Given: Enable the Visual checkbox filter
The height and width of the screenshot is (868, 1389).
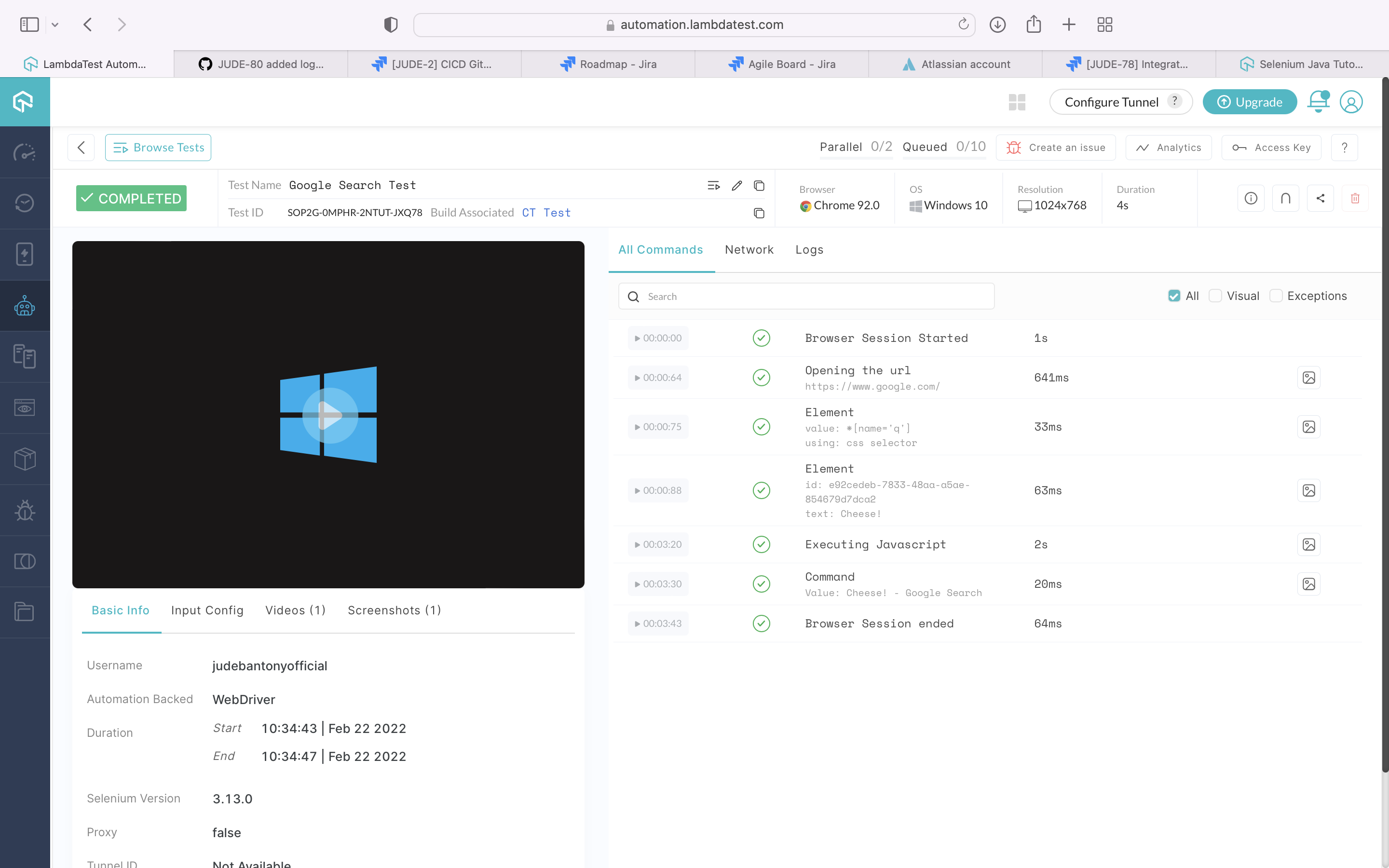Looking at the screenshot, I should coord(1215,296).
